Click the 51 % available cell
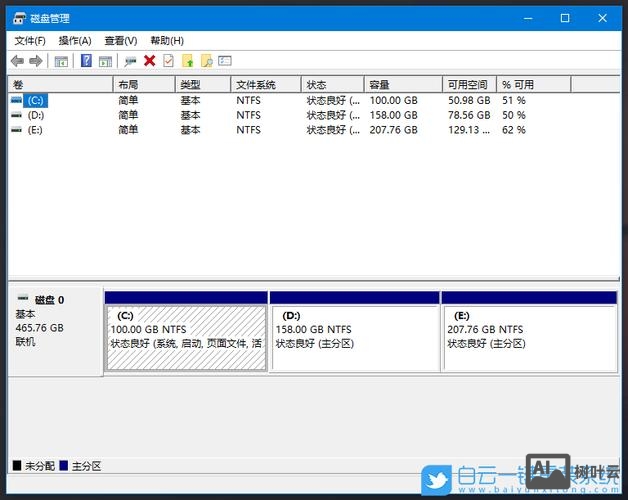 (513, 100)
